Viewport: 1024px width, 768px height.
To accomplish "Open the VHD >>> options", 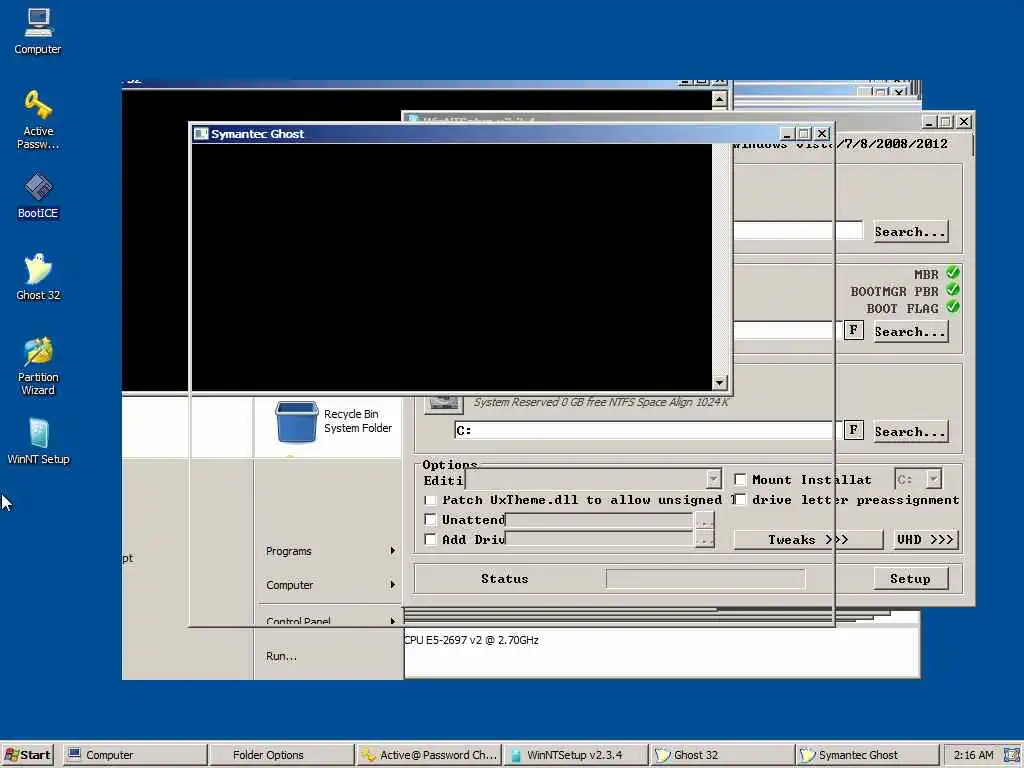I will pyautogui.click(x=925, y=539).
